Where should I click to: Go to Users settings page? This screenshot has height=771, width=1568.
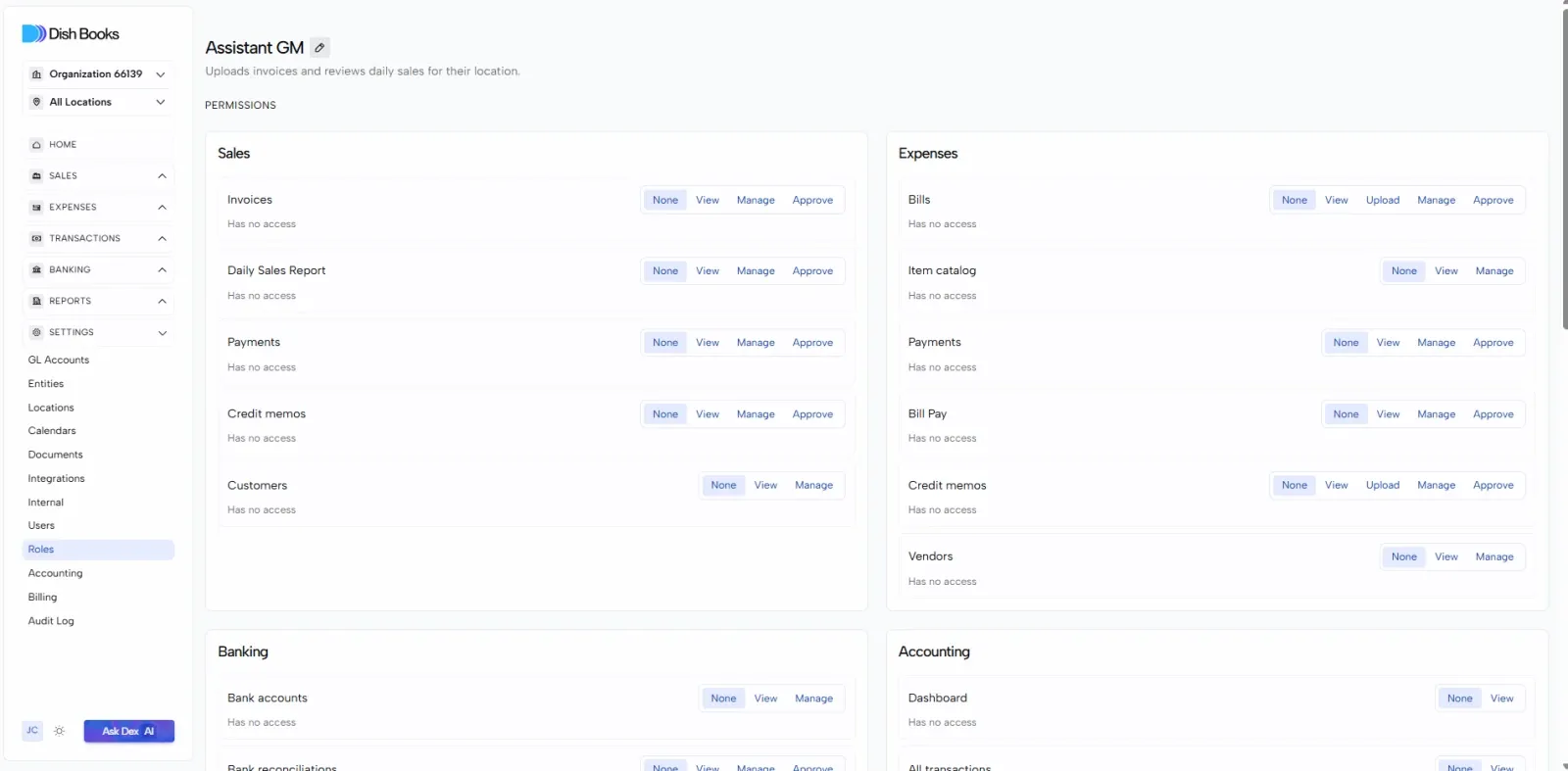coord(41,526)
